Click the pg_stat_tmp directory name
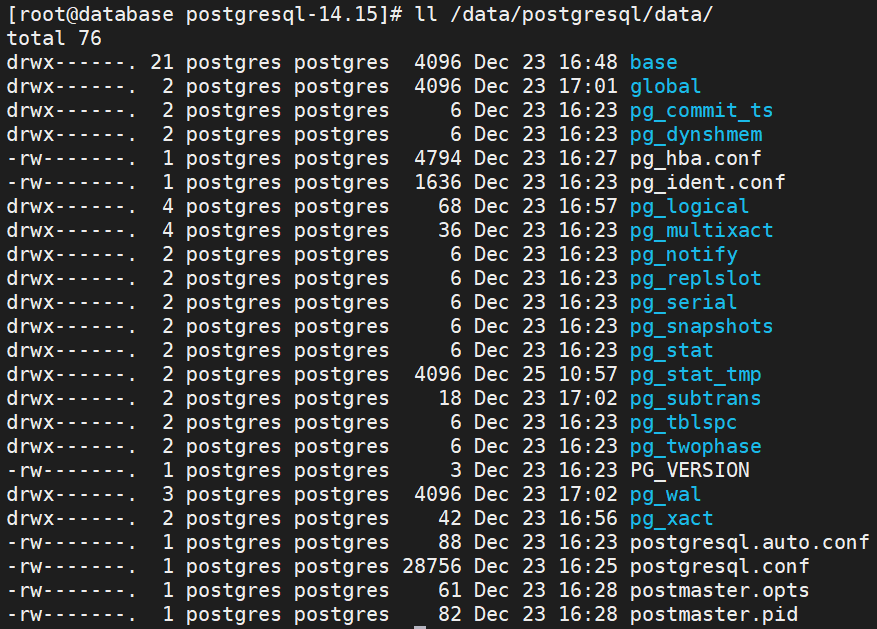 pos(695,374)
